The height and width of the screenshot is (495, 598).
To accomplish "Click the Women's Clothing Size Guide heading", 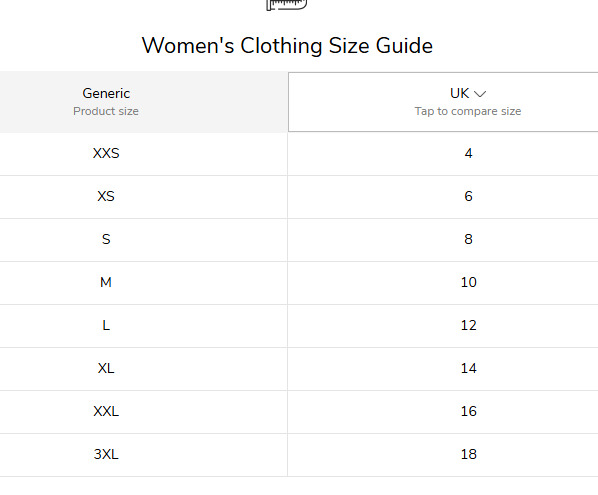I will [x=287, y=46].
